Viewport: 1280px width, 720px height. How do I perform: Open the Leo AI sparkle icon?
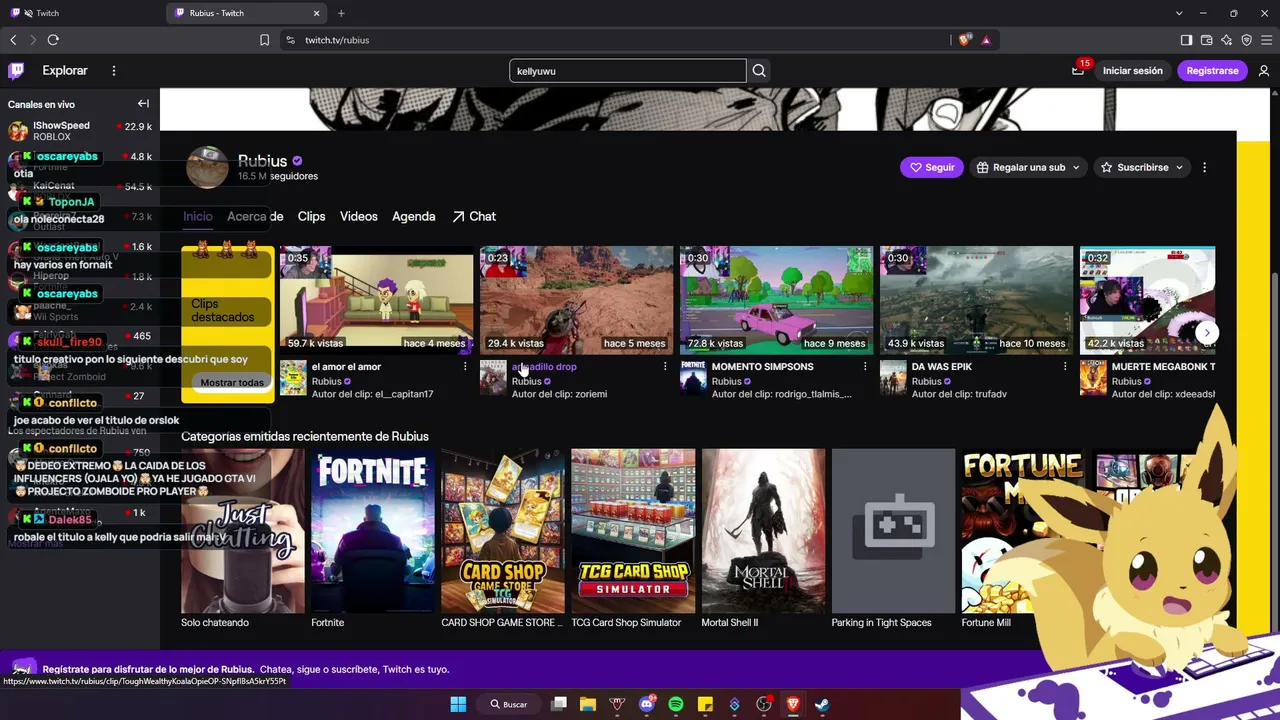(1227, 40)
